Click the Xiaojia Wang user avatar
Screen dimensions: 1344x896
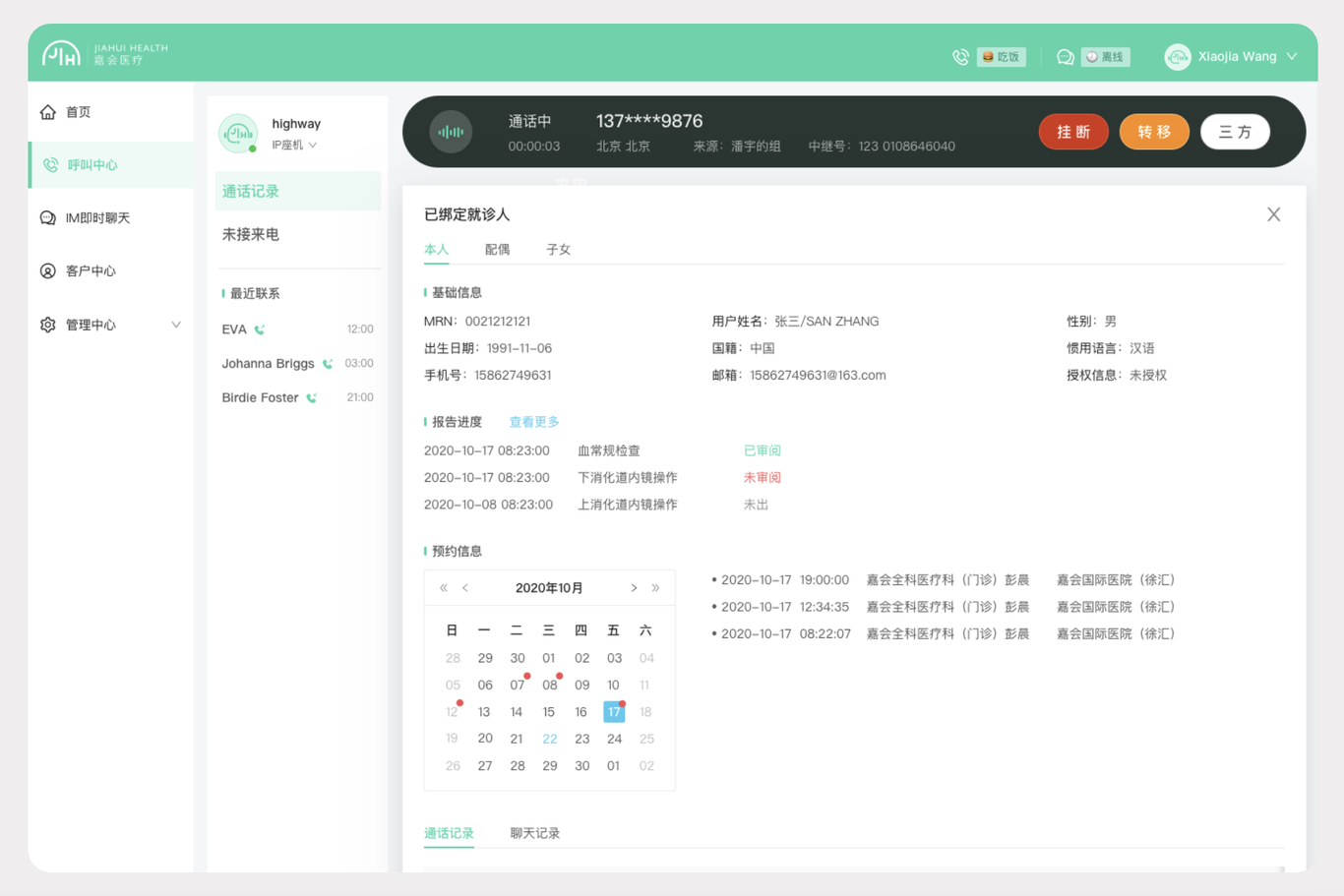click(x=1177, y=57)
